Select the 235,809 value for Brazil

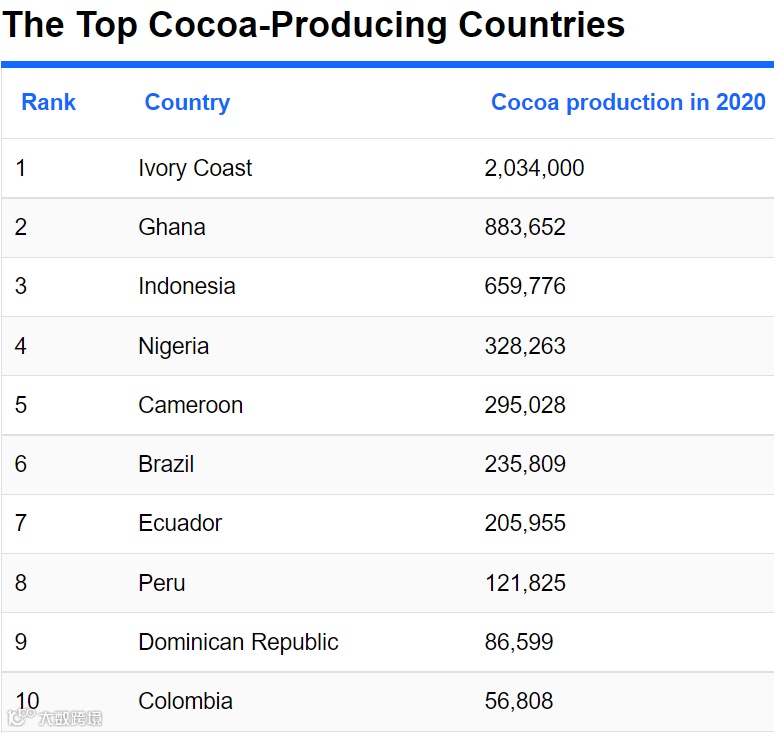525,464
